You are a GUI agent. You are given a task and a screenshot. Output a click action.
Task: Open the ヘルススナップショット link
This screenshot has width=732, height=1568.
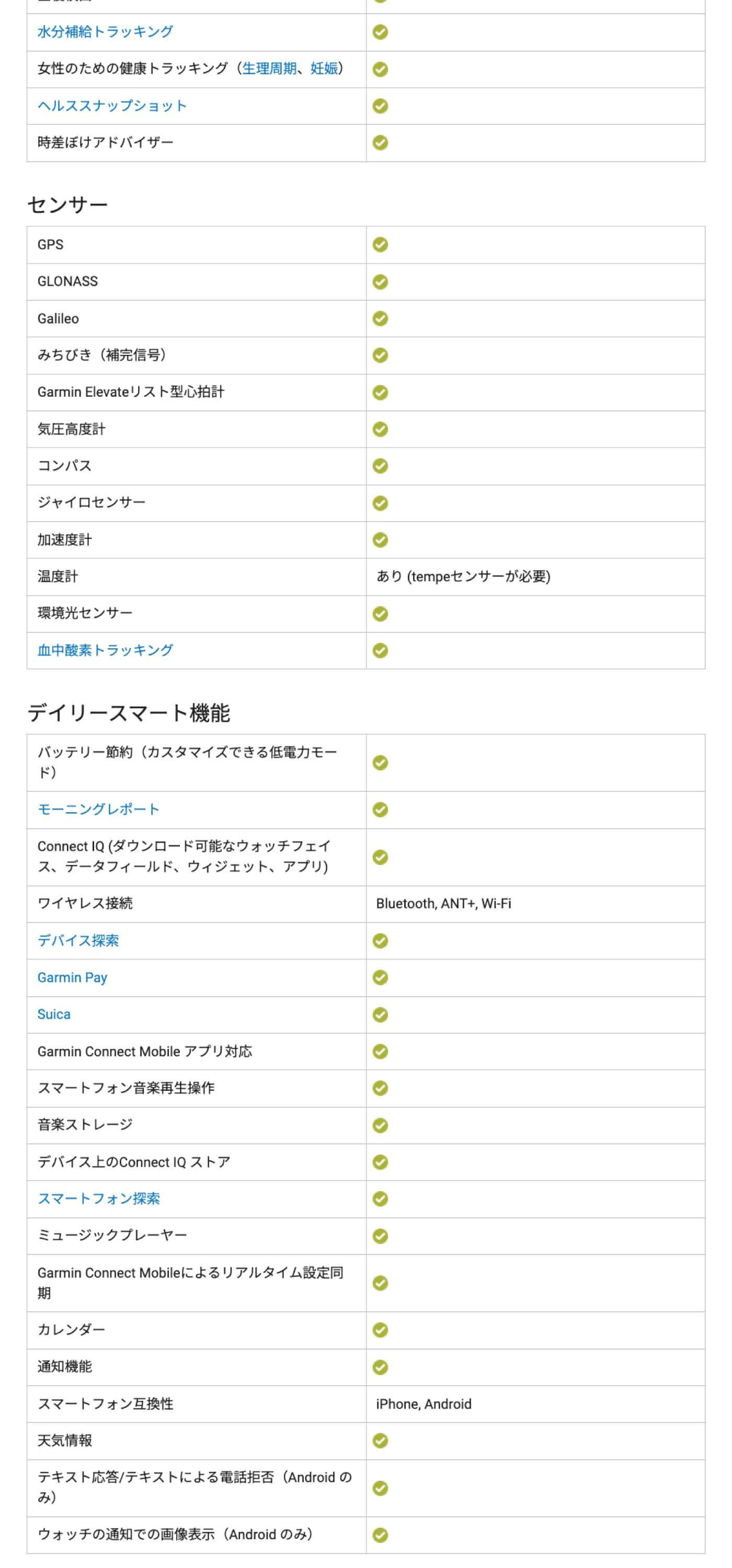pos(112,106)
